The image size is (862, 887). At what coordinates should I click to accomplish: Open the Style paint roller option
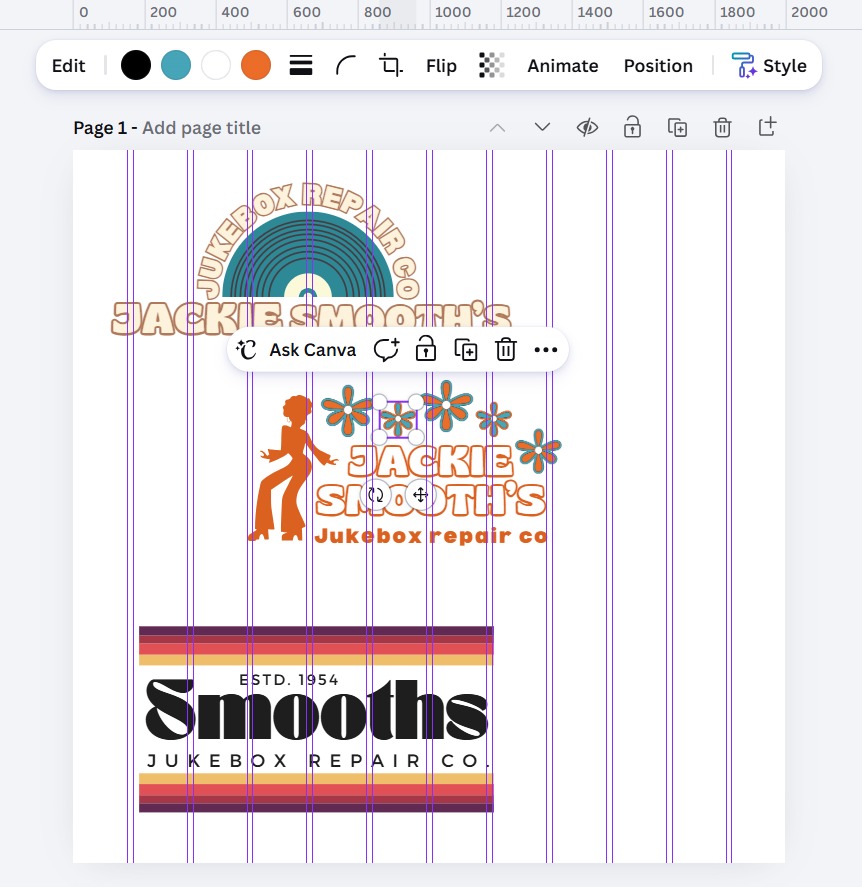769,66
